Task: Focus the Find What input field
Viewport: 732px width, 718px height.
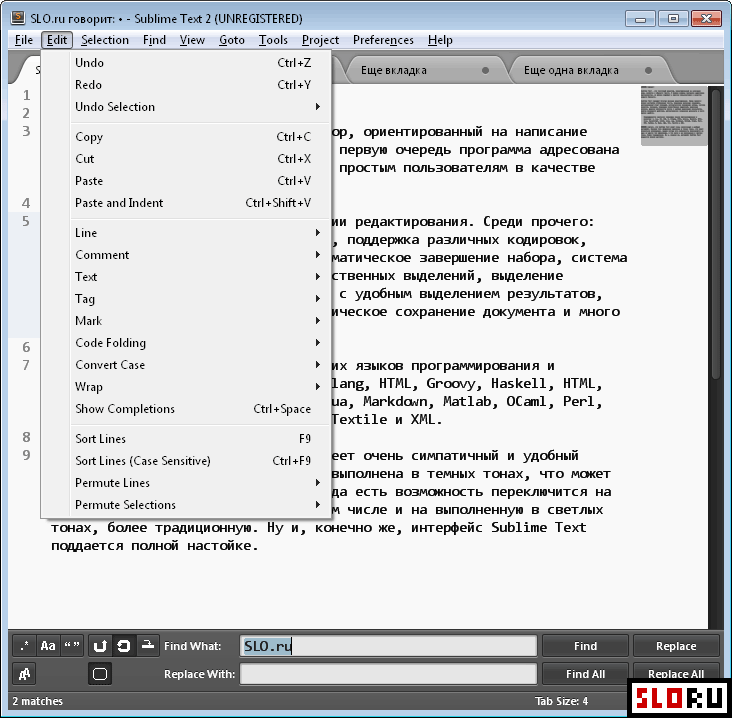Action: tap(388, 646)
